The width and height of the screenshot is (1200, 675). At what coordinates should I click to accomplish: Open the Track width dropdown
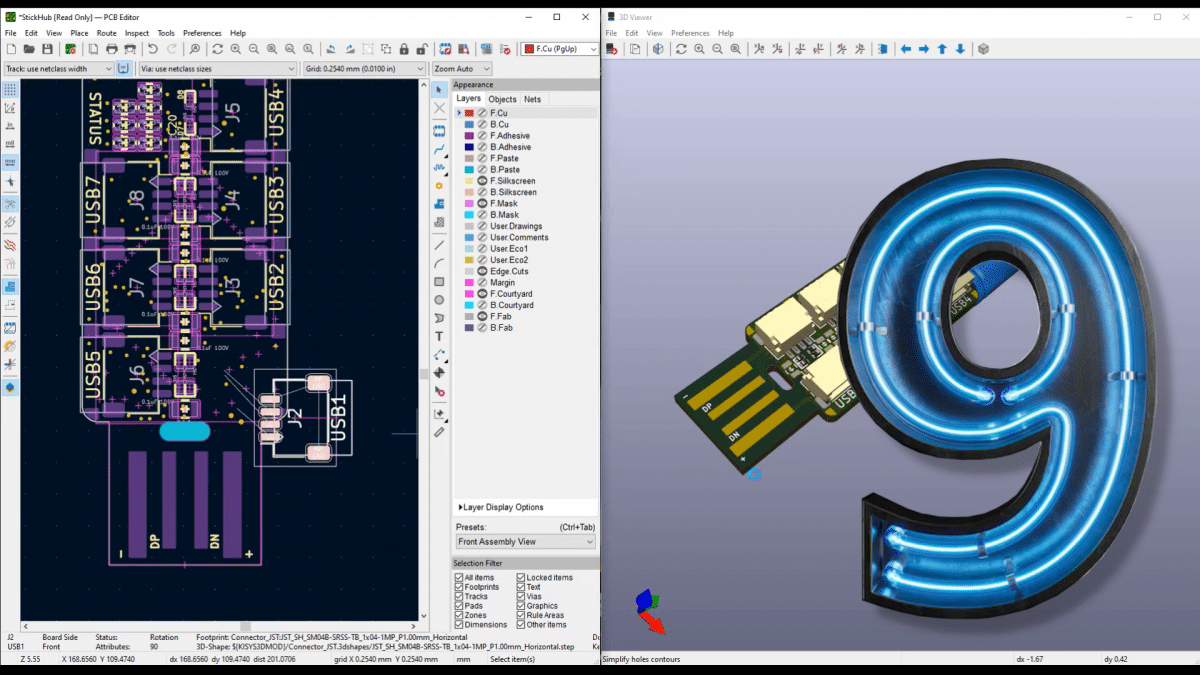tap(58, 69)
